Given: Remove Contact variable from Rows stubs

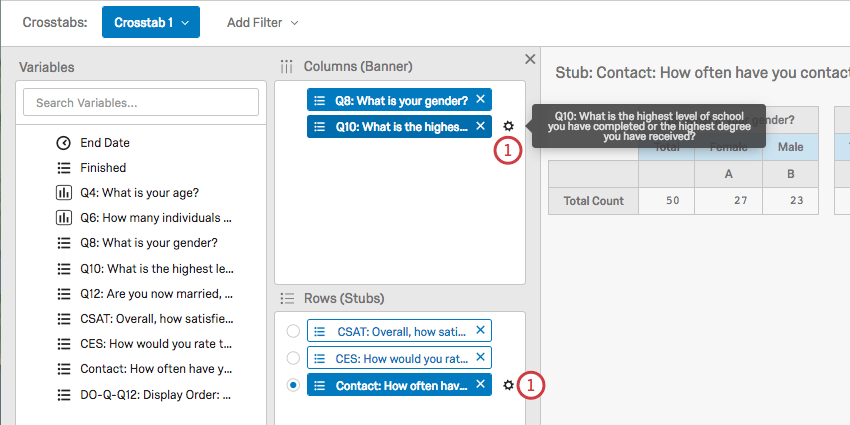Looking at the screenshot, I should pos(481,384).
